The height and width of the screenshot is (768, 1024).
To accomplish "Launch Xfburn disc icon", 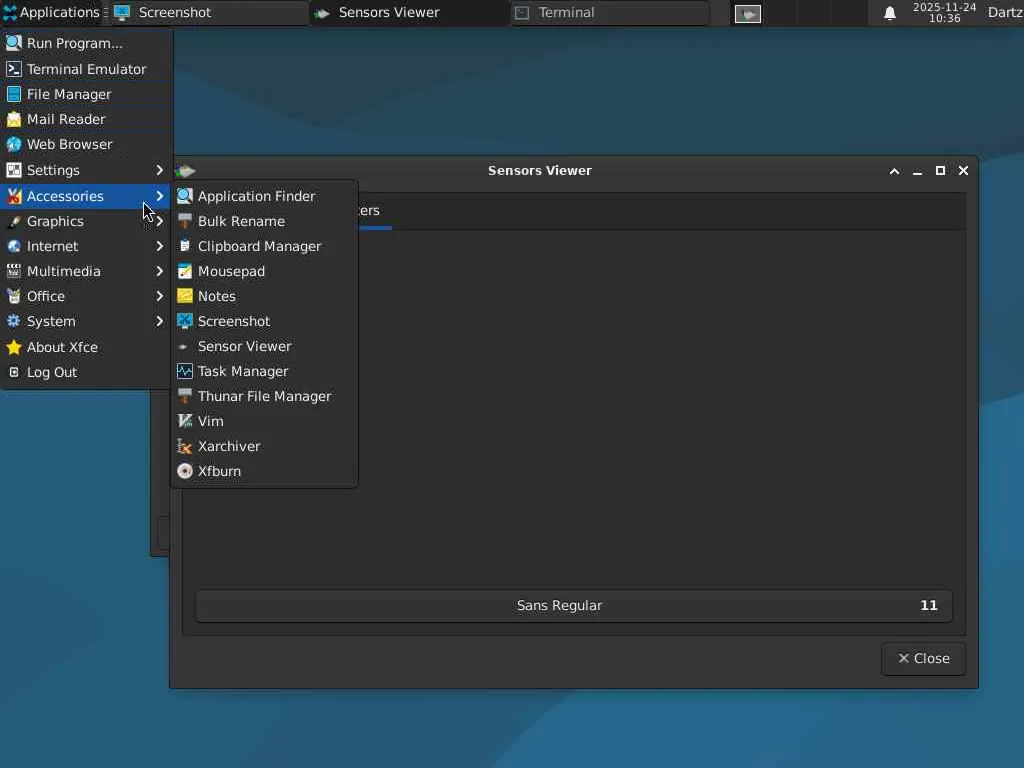I will coord(185,471).
